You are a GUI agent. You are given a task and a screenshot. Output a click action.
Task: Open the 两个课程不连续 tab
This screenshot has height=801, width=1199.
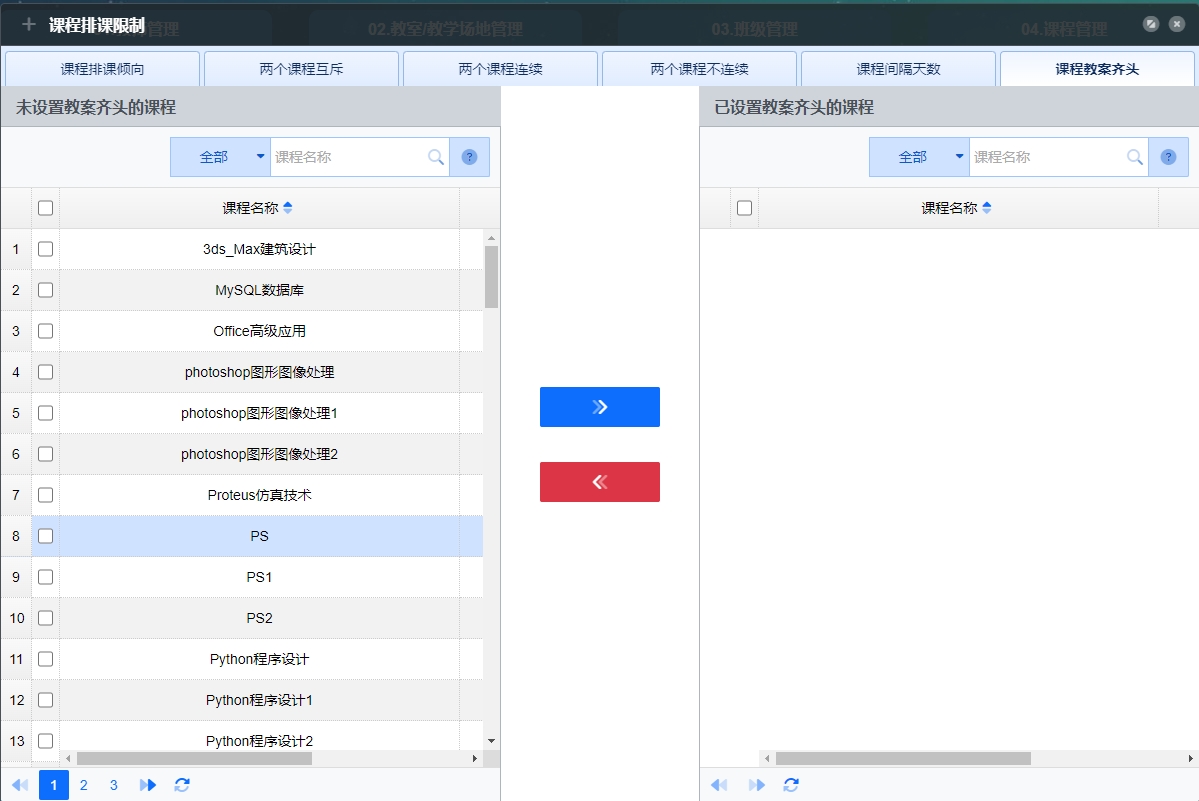[699, 69]
